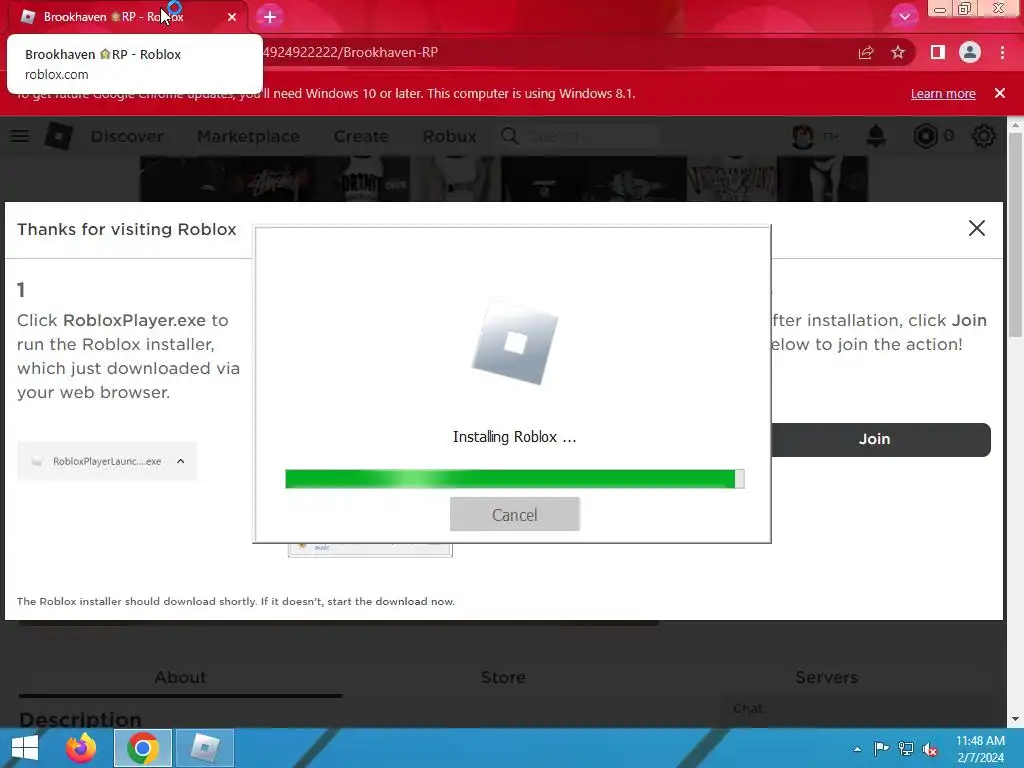This screenshot has height=768, width=1024.
Task: Open Roblox hamburger navigation menu
Action: [20, 136]
